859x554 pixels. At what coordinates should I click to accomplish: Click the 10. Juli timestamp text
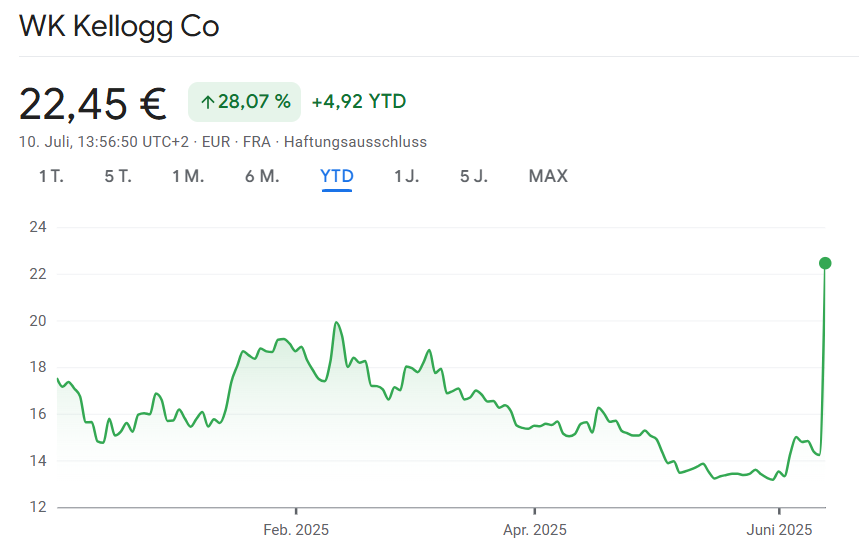(x=104, y=142)
